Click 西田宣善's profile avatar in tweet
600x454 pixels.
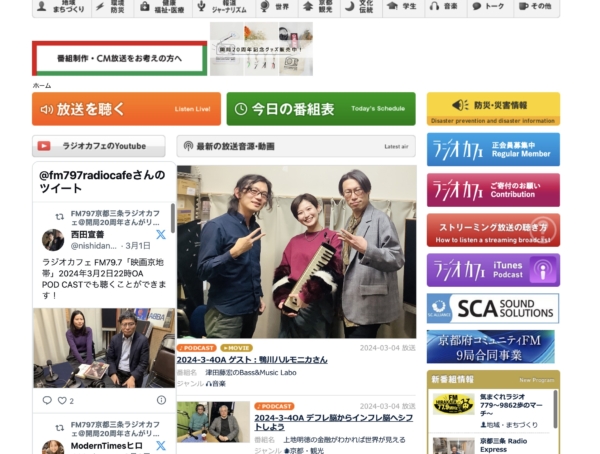click(x=53, y=240)
